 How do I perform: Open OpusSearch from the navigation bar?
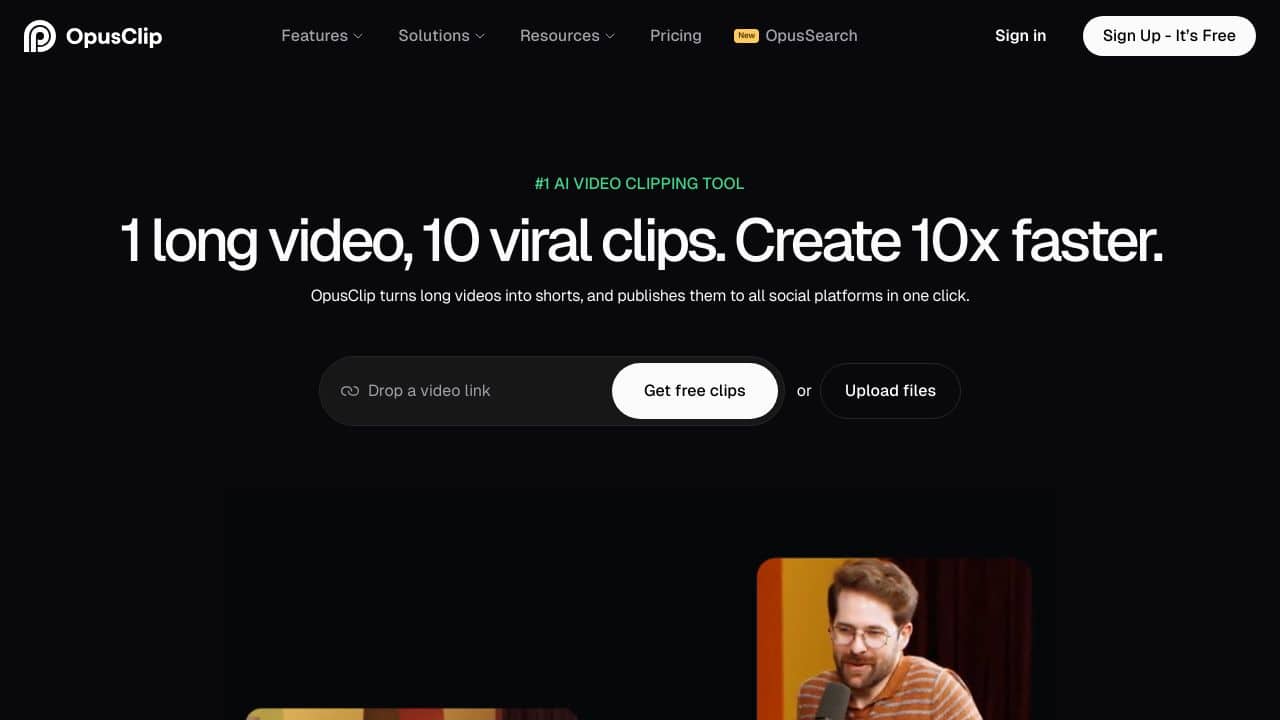click(811, 36)
